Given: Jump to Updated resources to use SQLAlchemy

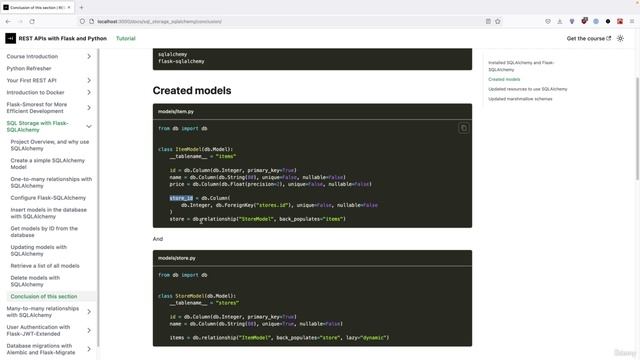Looking at the screenshot, I should pyautogui.click(x=528, y=89).
